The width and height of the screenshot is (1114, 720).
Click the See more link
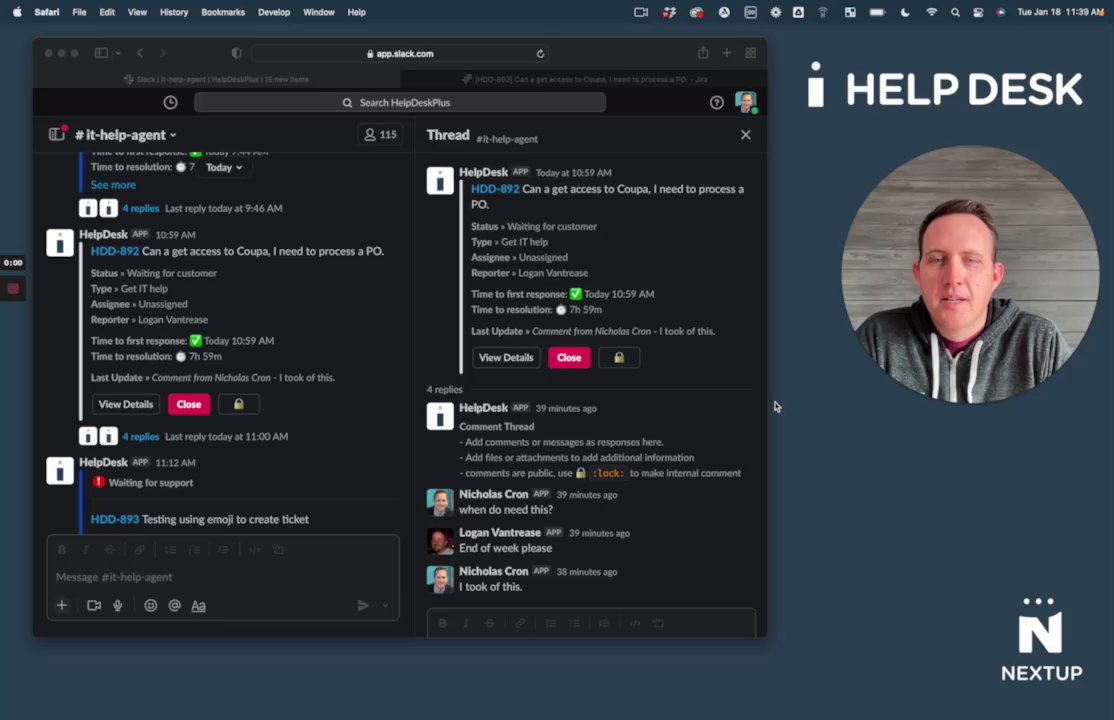click(113, 185)
